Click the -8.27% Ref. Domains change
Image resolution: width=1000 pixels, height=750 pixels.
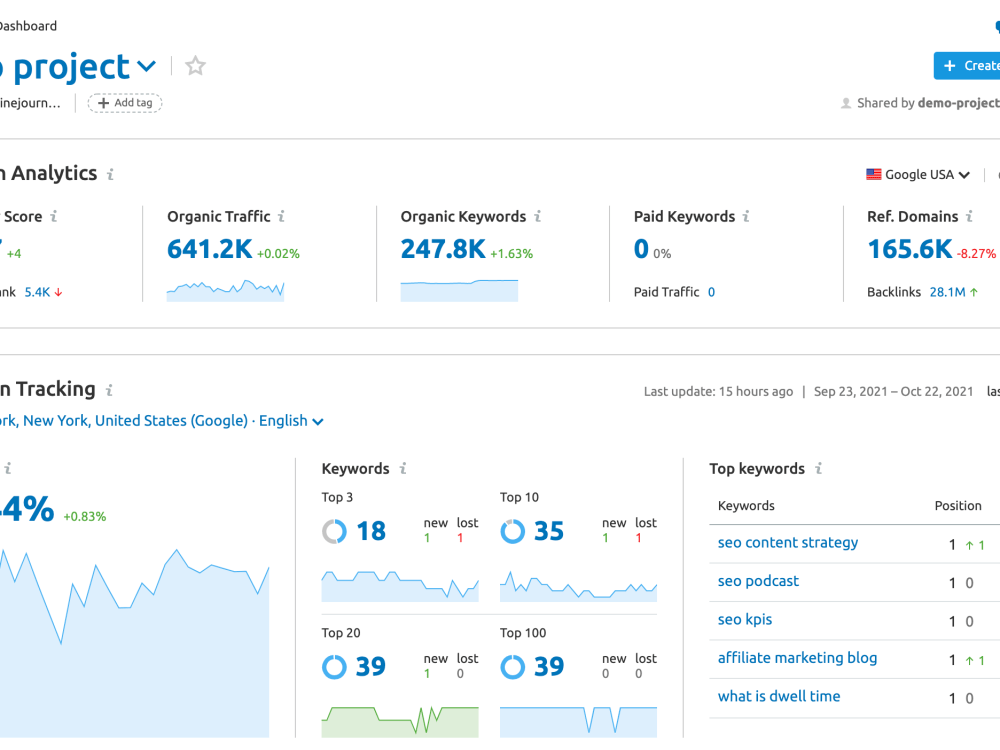pyautogui.click(x=976, y=254)
